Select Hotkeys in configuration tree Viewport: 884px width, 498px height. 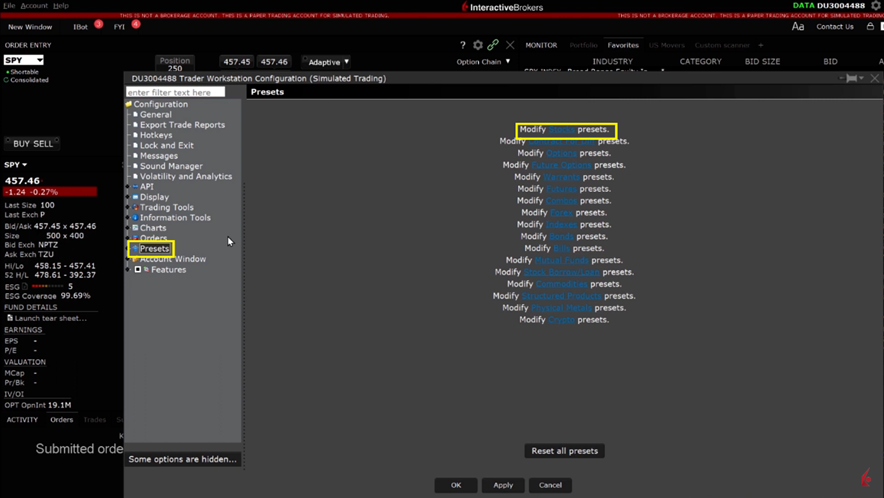tap(156, 135)
